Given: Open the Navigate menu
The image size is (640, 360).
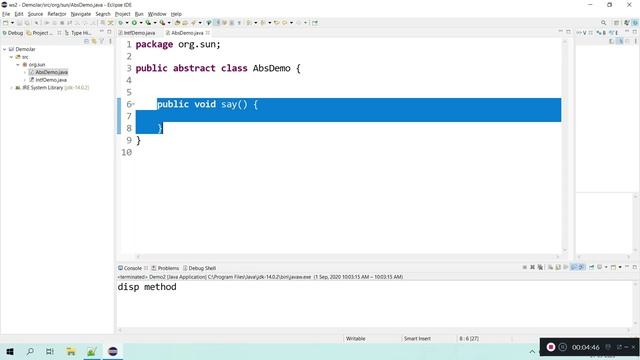Looking at the screenshot, I should [x=81, y=14].
